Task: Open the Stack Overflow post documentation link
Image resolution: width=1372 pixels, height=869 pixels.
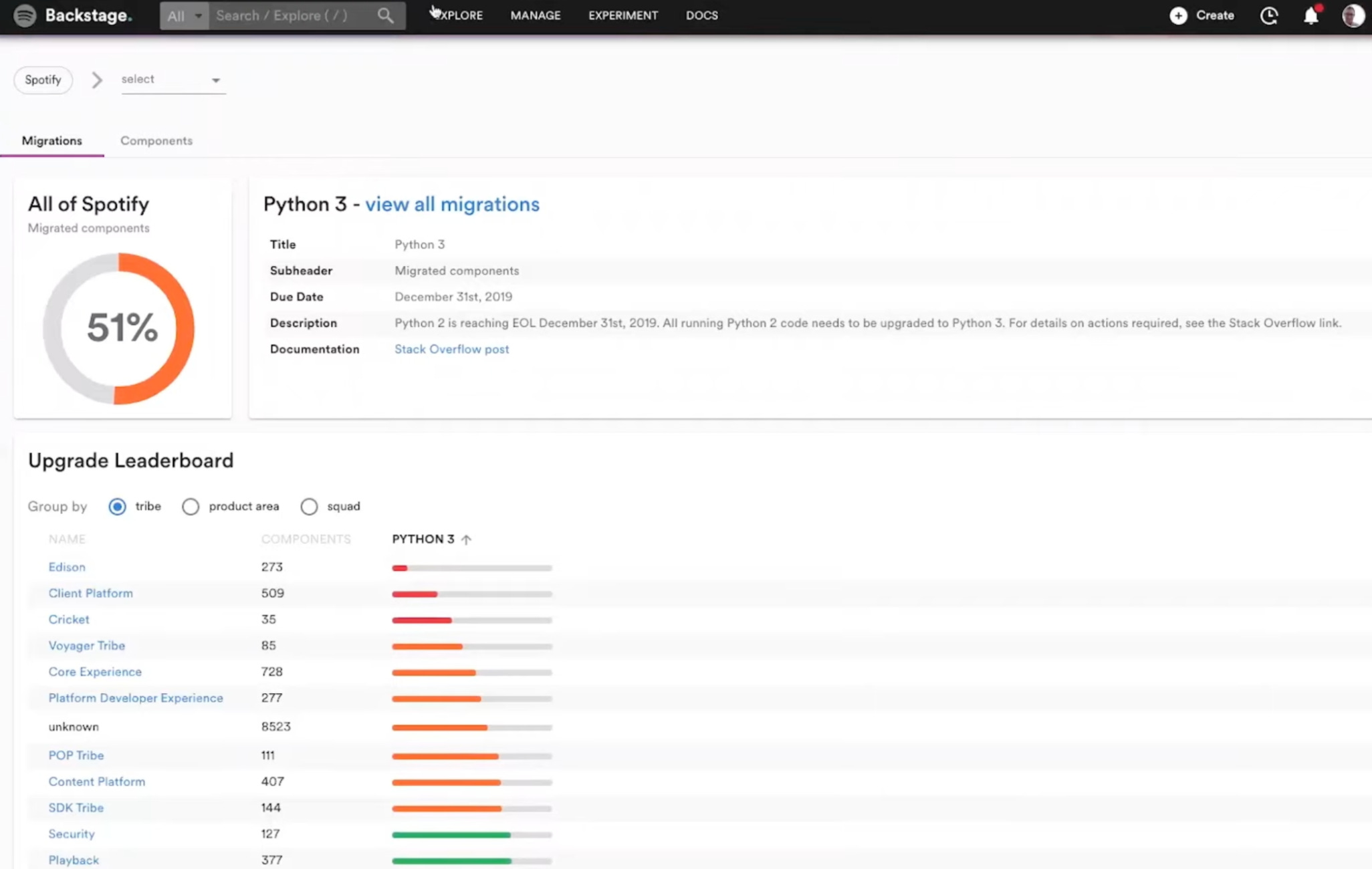Action: pyautogui.click(x=451, y=349)
